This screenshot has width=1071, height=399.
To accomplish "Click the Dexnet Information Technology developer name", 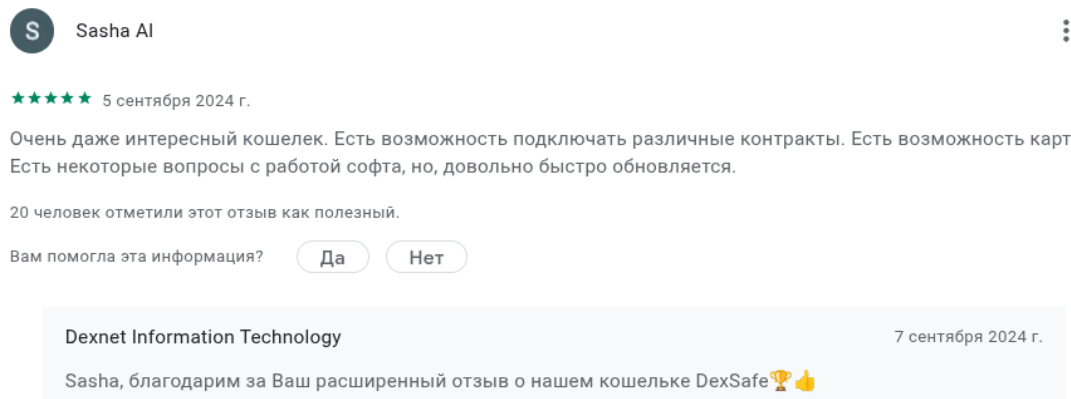I will coord(204,337).
